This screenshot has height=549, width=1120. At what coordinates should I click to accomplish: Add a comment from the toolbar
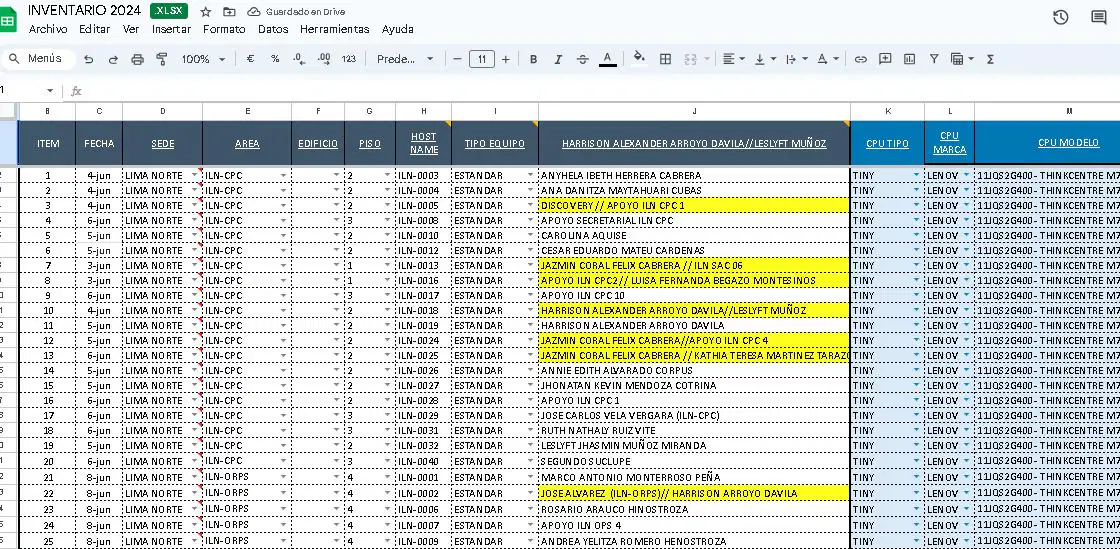click(x=885, y=59)
